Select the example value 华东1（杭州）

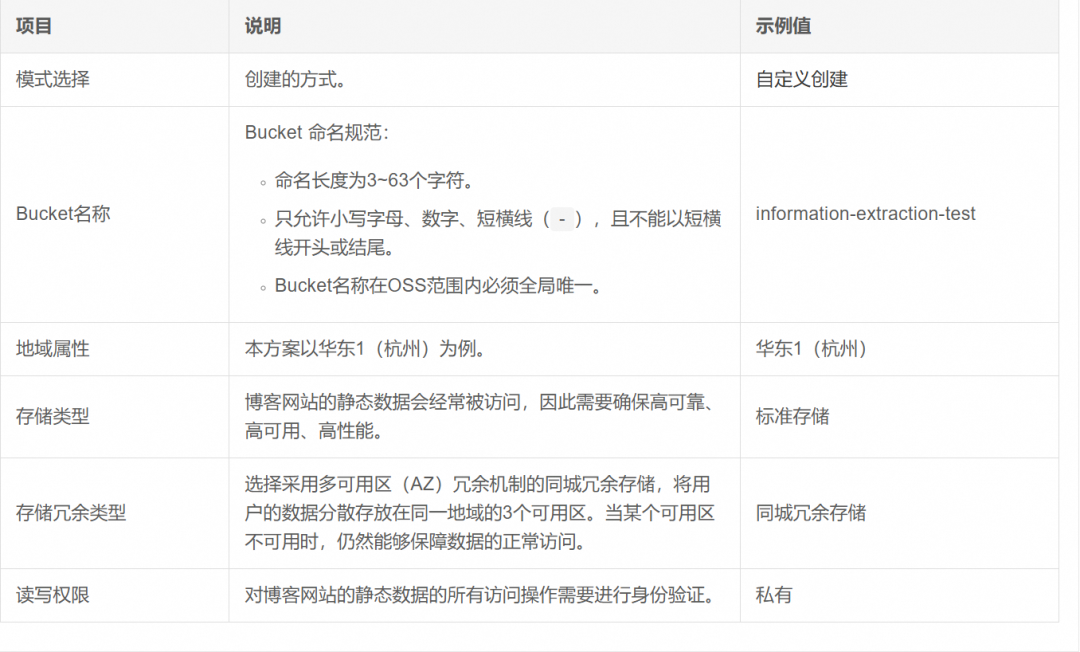click(811, 349)
